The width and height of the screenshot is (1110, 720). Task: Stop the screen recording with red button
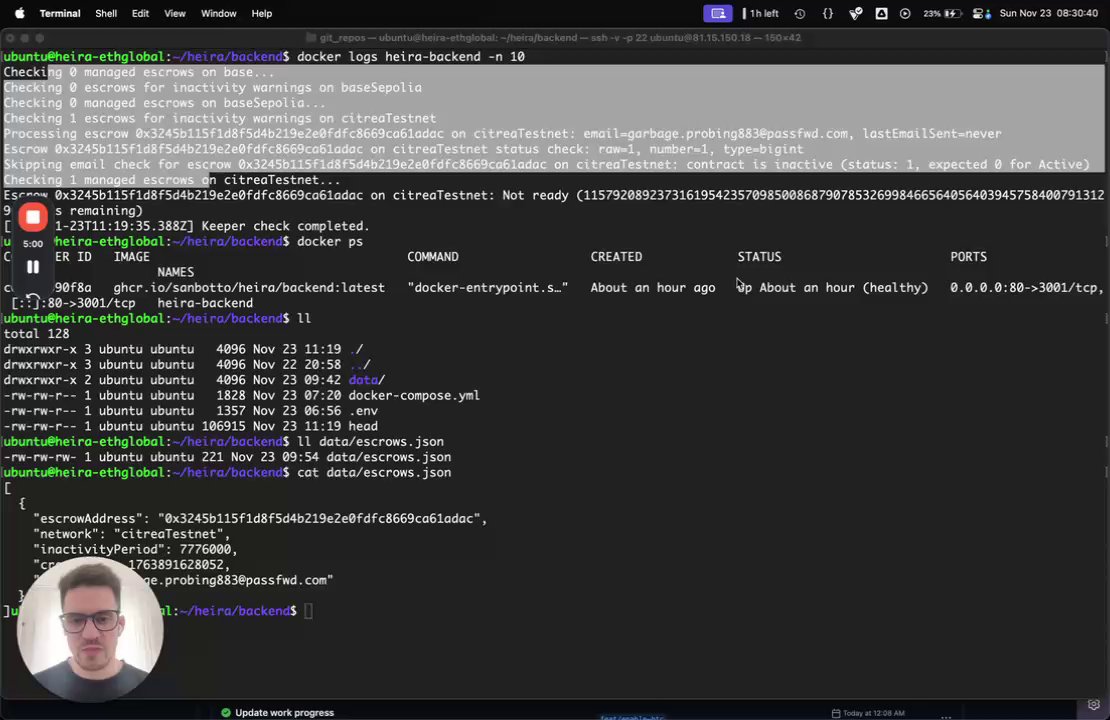33,217
